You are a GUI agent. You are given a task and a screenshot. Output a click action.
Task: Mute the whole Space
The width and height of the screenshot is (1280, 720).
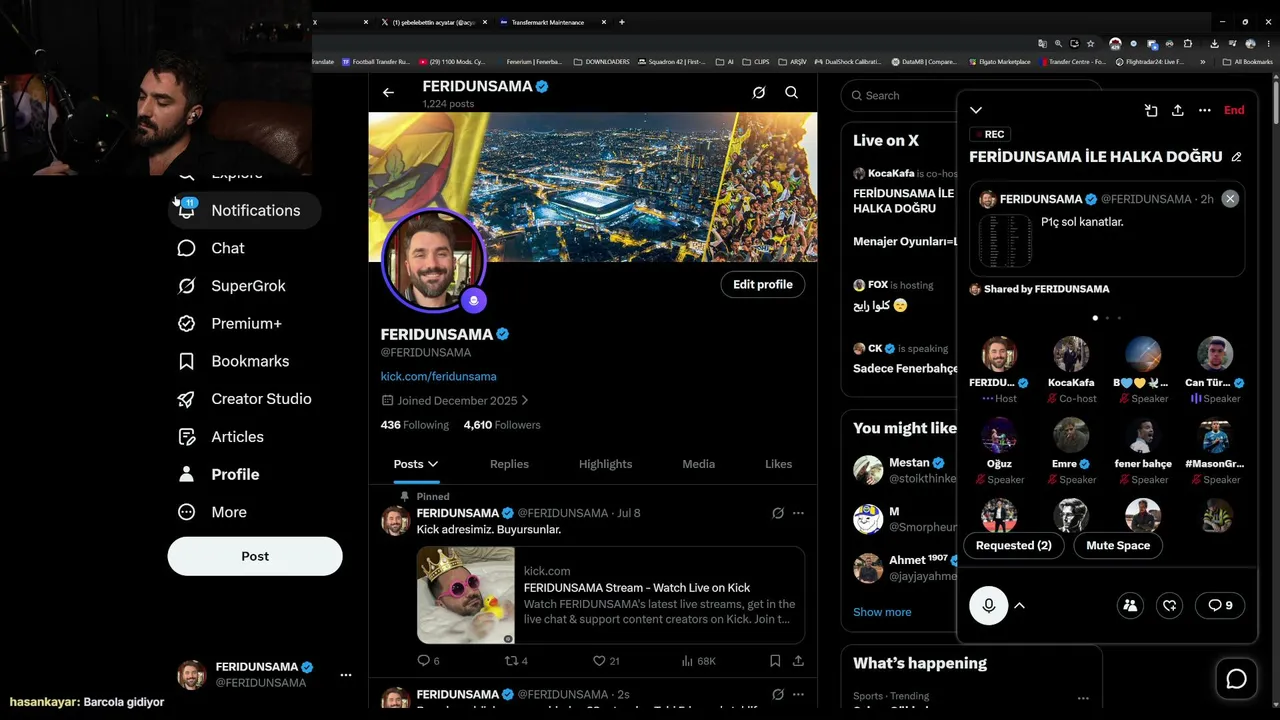1118,545
